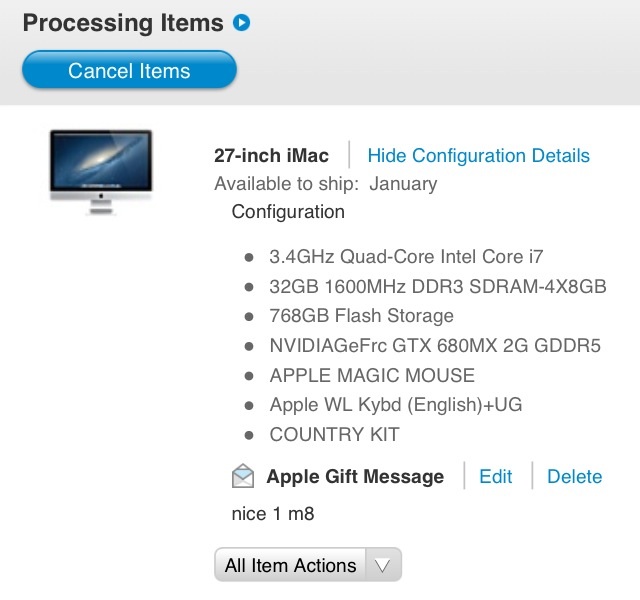The image size is (640, 600).
Task: Click the 768GB Flash Storage entry
Action: coord(362,316)
